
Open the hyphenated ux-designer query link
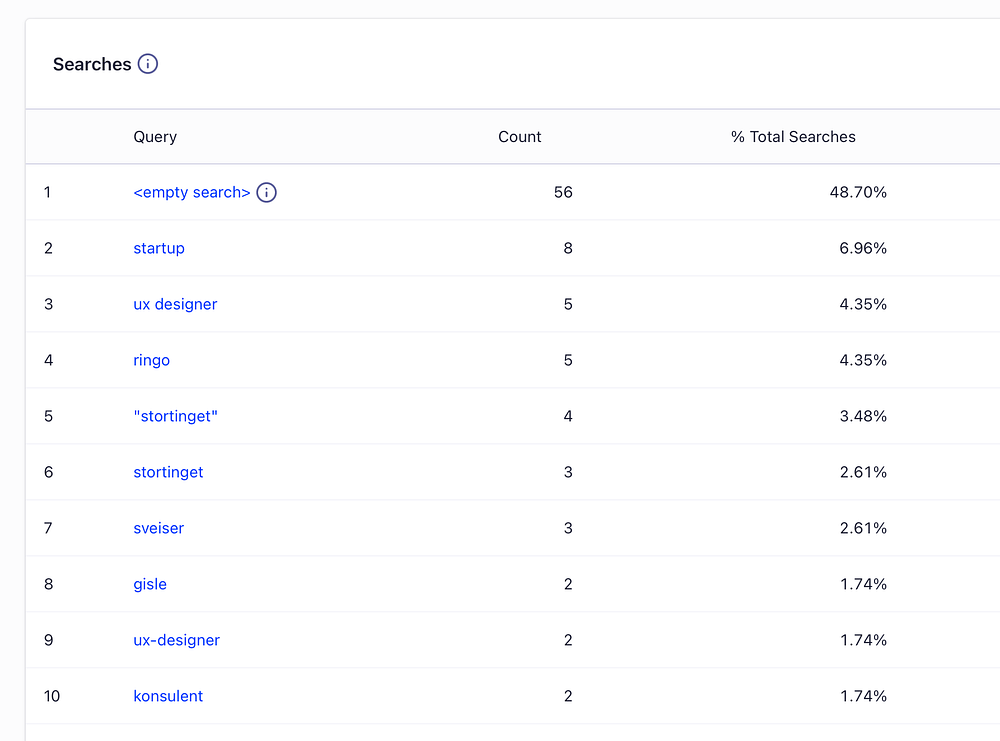click(x=176, y=640)
